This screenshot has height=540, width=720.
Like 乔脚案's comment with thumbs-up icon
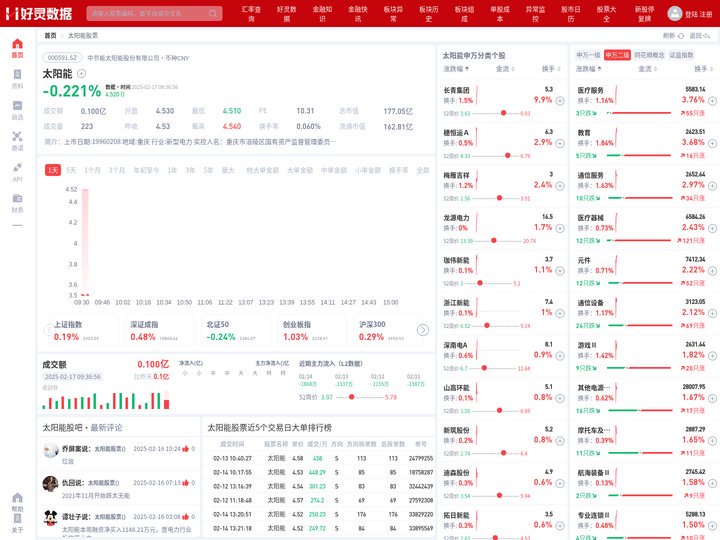tap(186, 449)
